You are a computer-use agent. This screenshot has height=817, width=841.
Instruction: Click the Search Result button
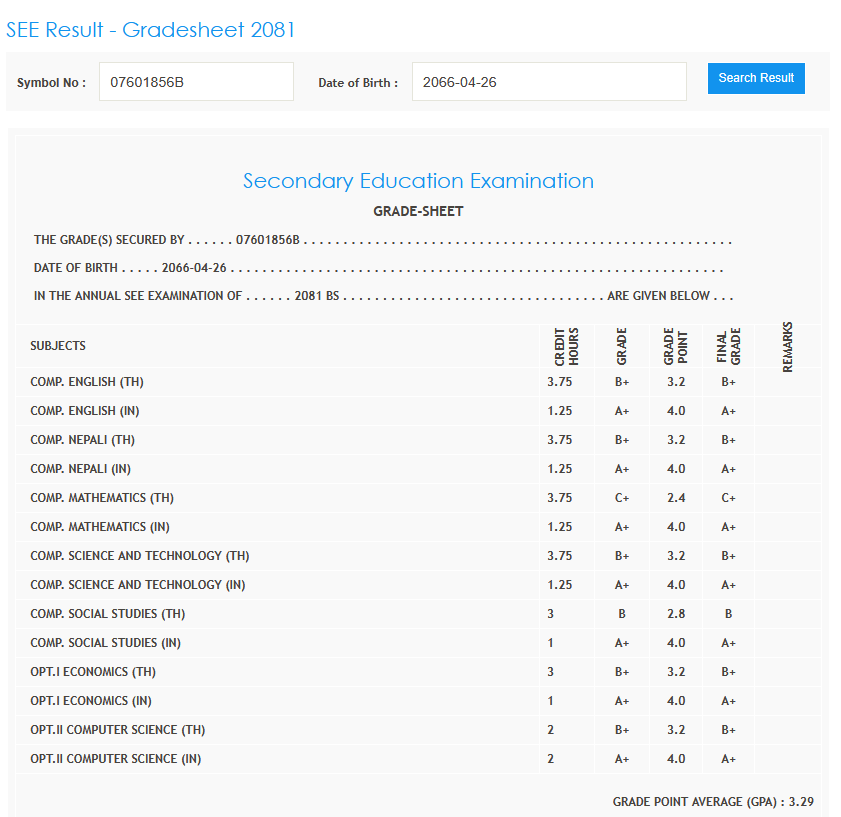point(755,78)
